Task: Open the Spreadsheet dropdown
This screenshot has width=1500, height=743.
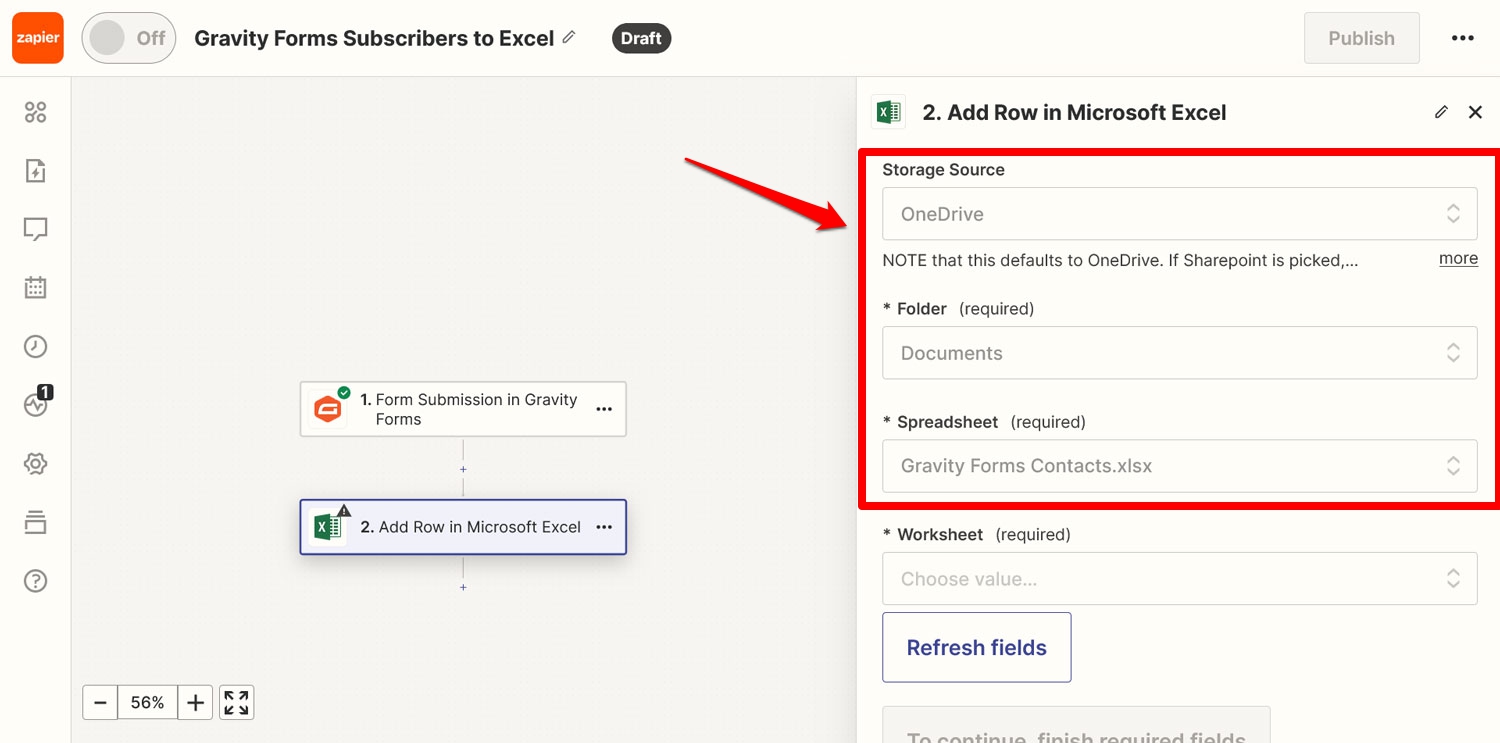Action: pyautogui.click(x=1180, y=466)
